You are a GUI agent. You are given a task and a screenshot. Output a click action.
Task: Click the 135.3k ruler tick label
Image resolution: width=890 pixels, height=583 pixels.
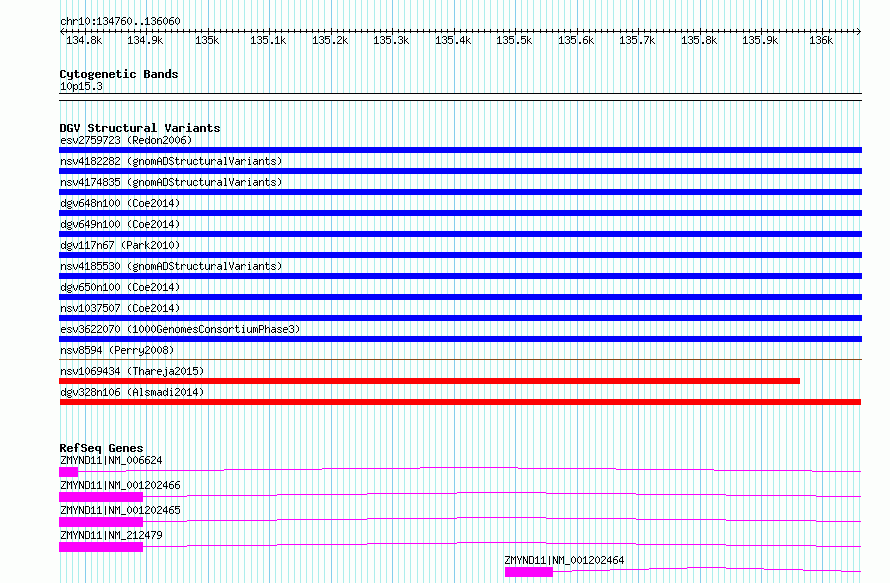391,40
